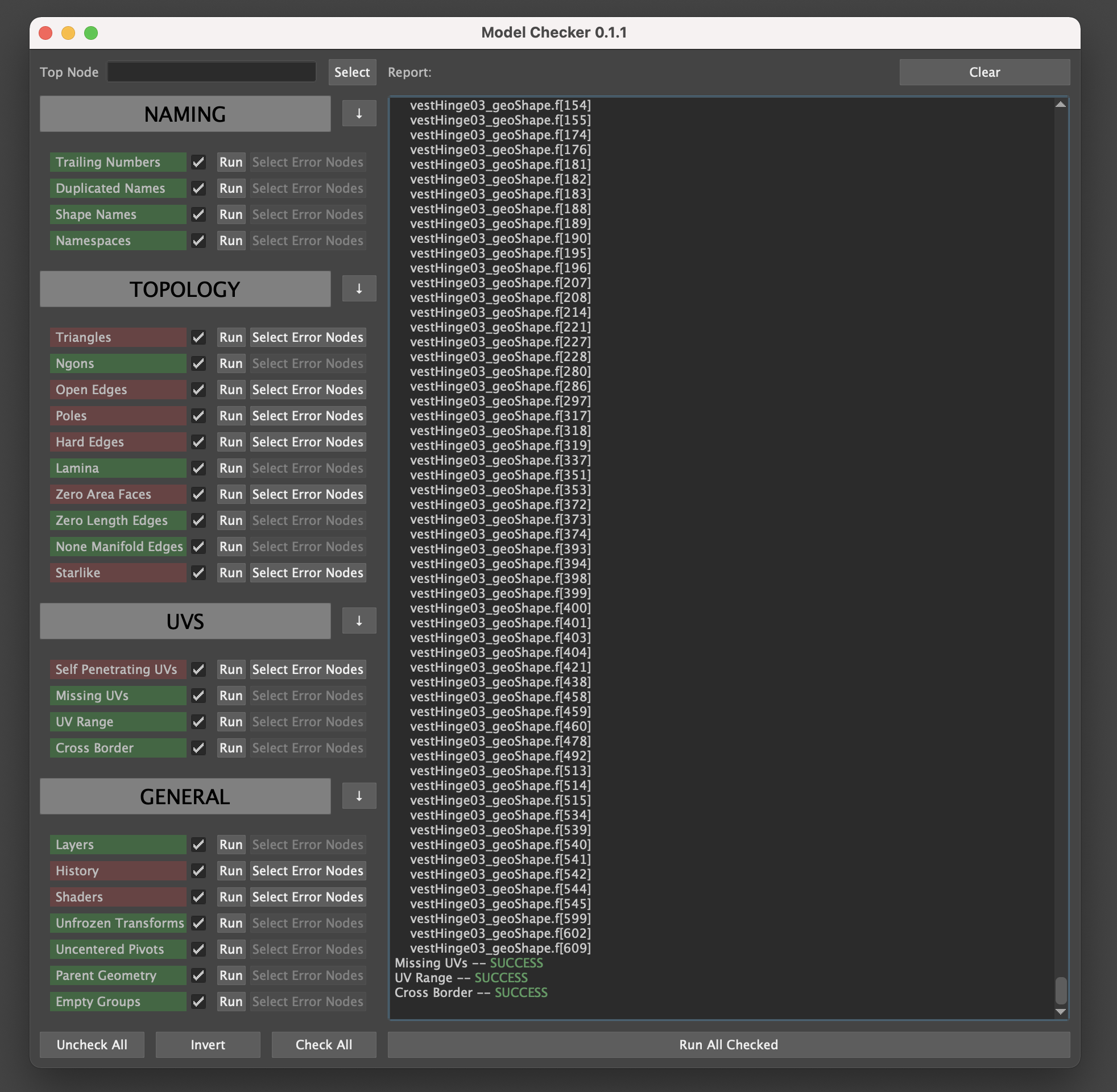
Task: Click Uncheck All button
Action: click(92, 1044)
